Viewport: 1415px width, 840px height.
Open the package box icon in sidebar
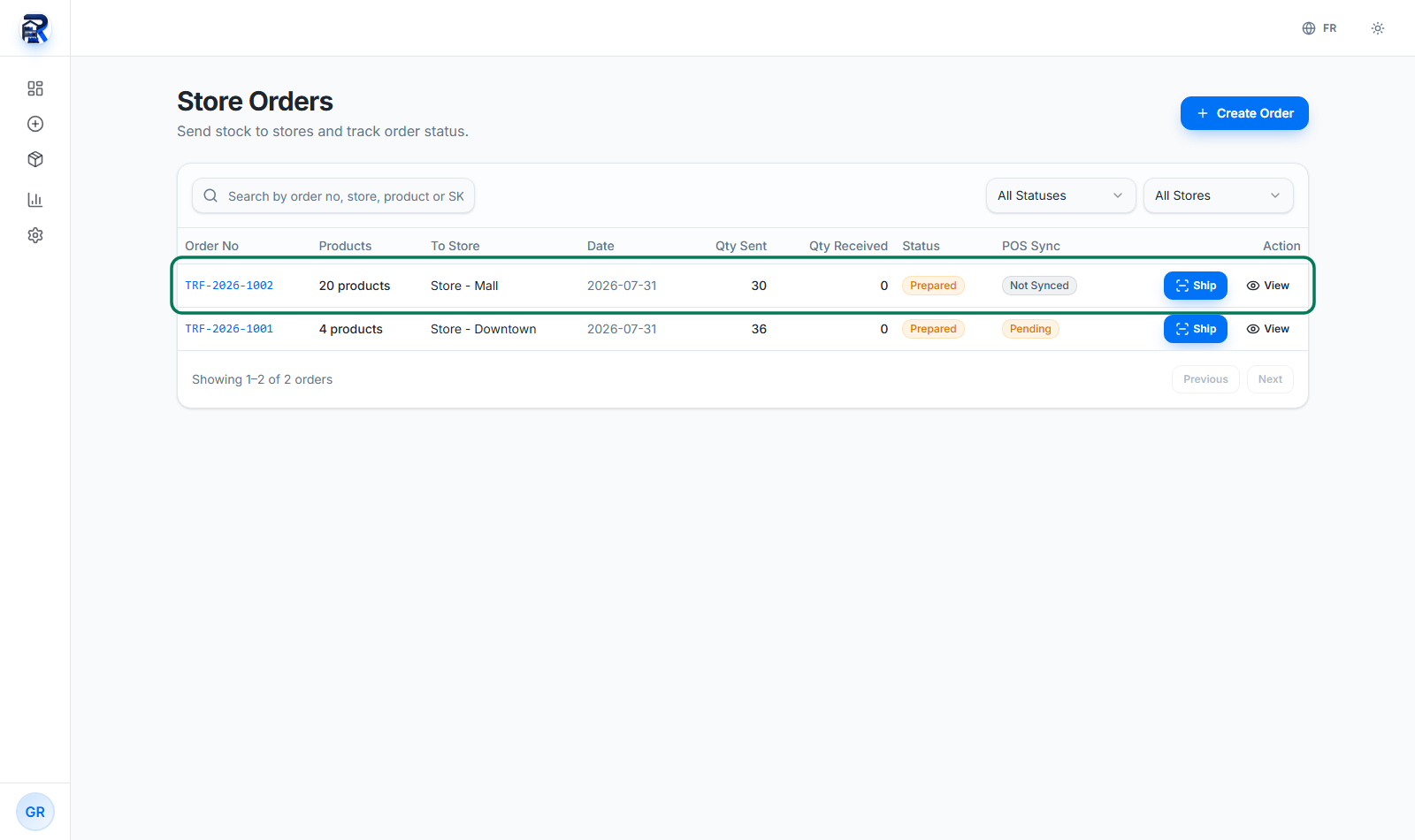[x=35, y=159]
